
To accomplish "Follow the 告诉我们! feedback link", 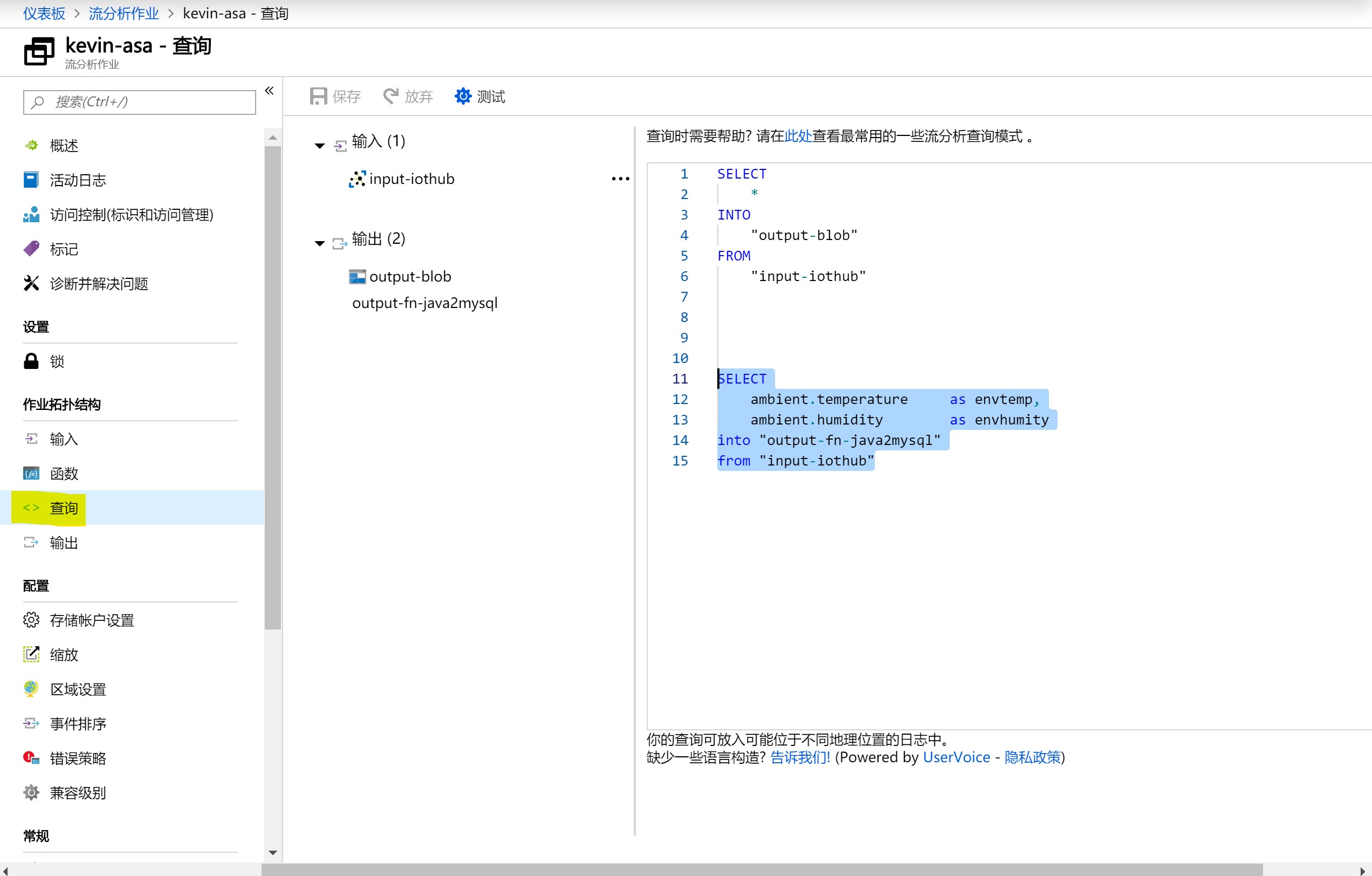I will coord(800,757).
